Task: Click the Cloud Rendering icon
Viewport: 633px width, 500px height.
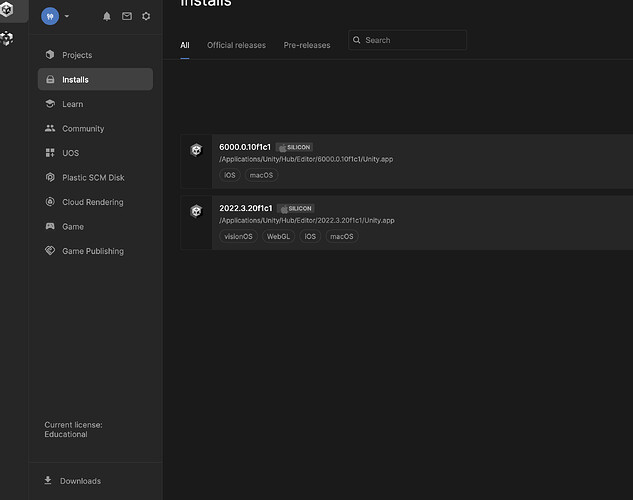Action: point(51,202)
